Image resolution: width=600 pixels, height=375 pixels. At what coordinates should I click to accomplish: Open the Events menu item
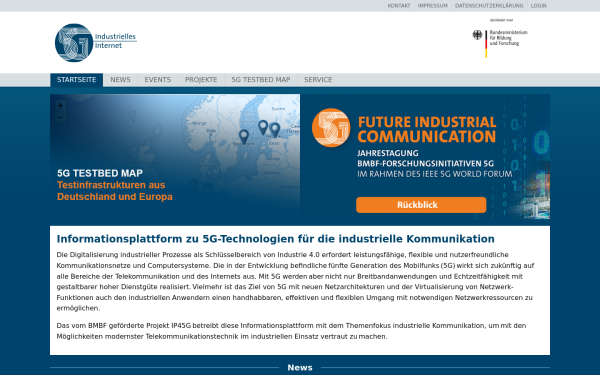158,80
